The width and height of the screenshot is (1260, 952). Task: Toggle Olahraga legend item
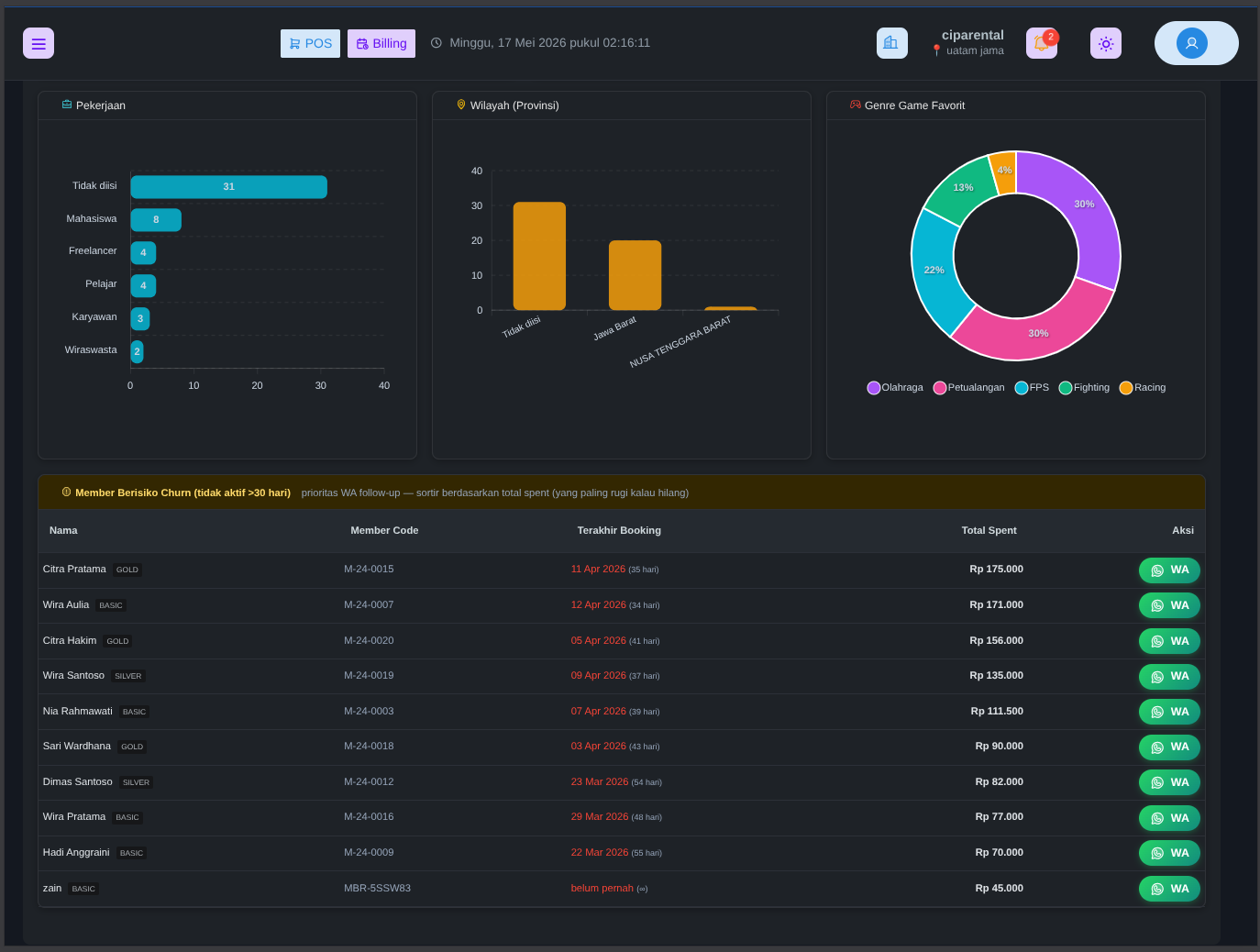(x=895, y=388)
